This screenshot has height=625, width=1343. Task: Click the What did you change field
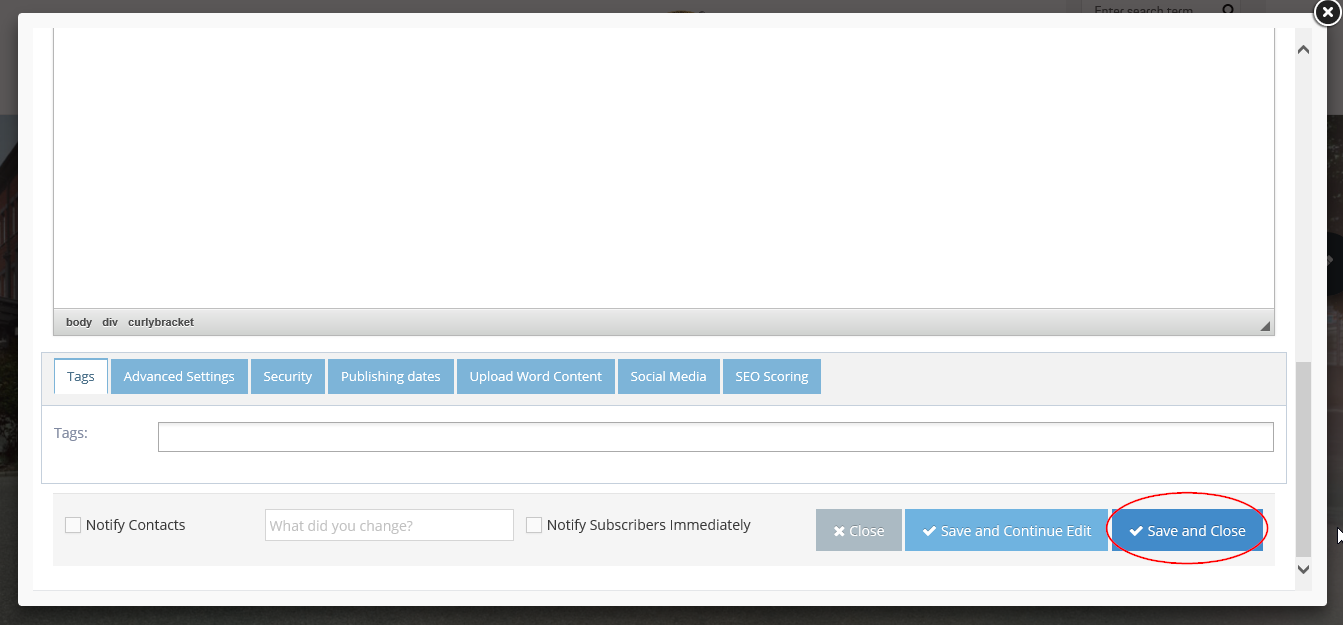click(x=388, y=524)
